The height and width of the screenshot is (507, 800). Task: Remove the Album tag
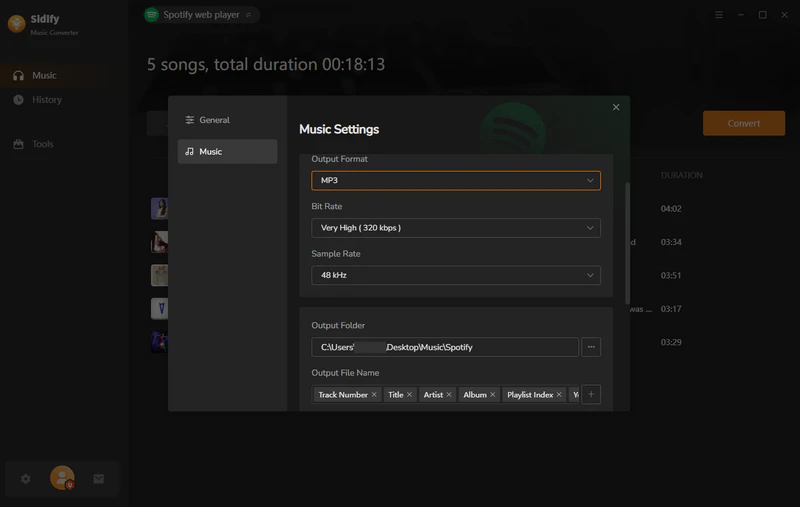pyautogui.click(x=493, y=395)
